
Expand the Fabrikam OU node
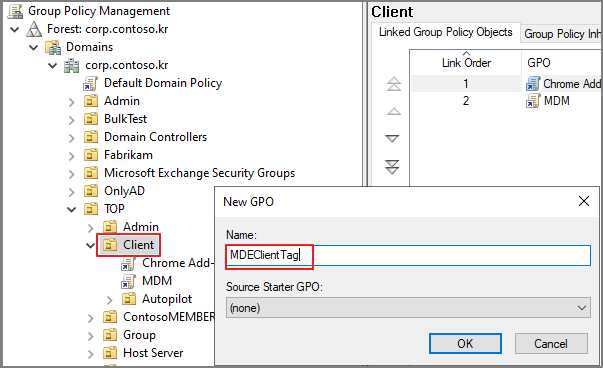pyautogui.click(x=72, y=156)
